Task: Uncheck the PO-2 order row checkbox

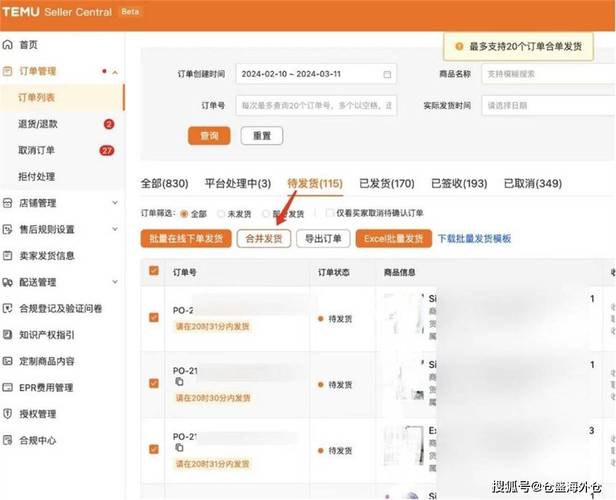Action: (154, 317)
